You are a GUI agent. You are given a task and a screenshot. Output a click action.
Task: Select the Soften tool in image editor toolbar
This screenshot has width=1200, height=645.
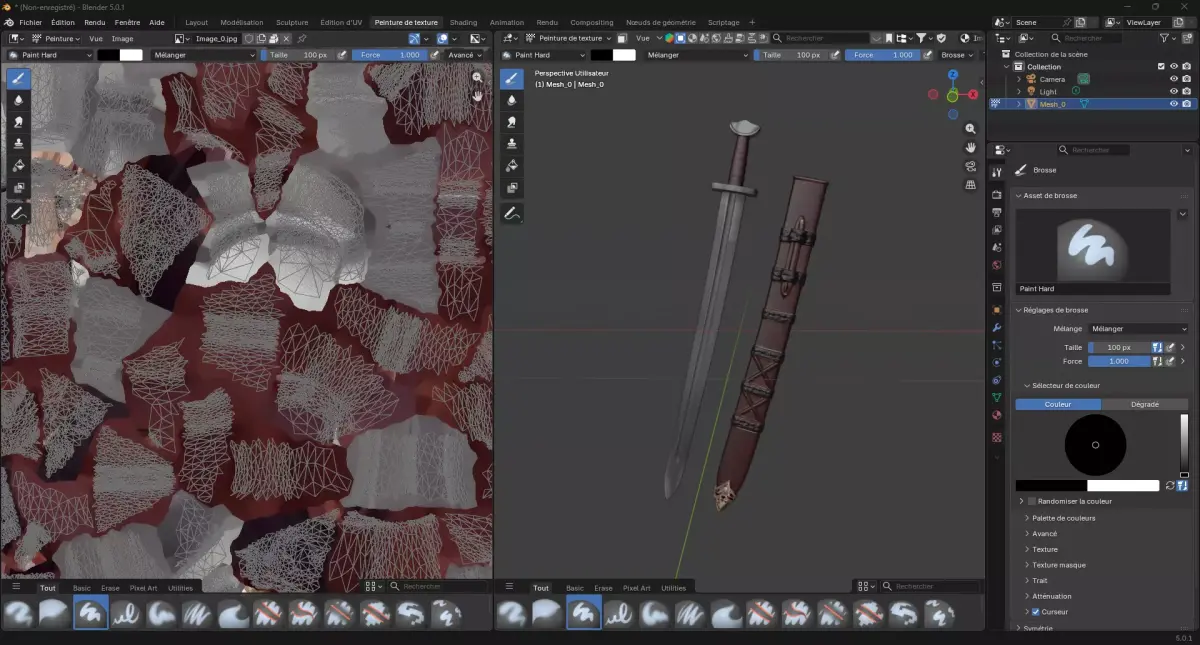(x=18, y=100)
